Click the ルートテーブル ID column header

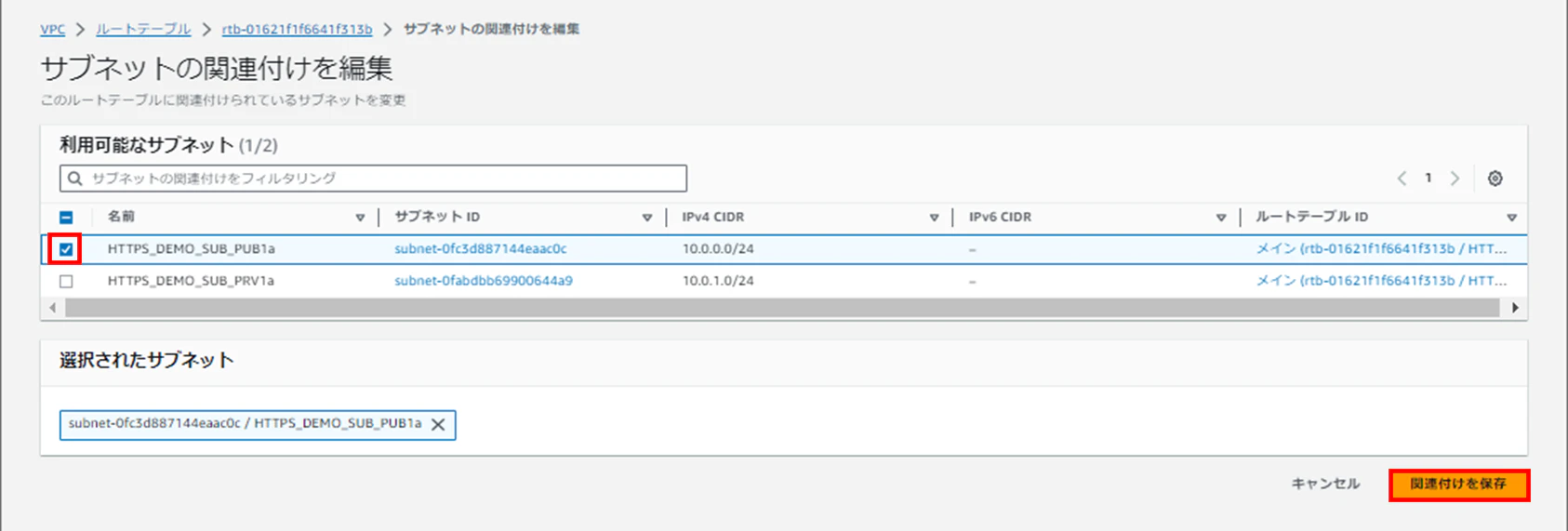(1311, 217)
